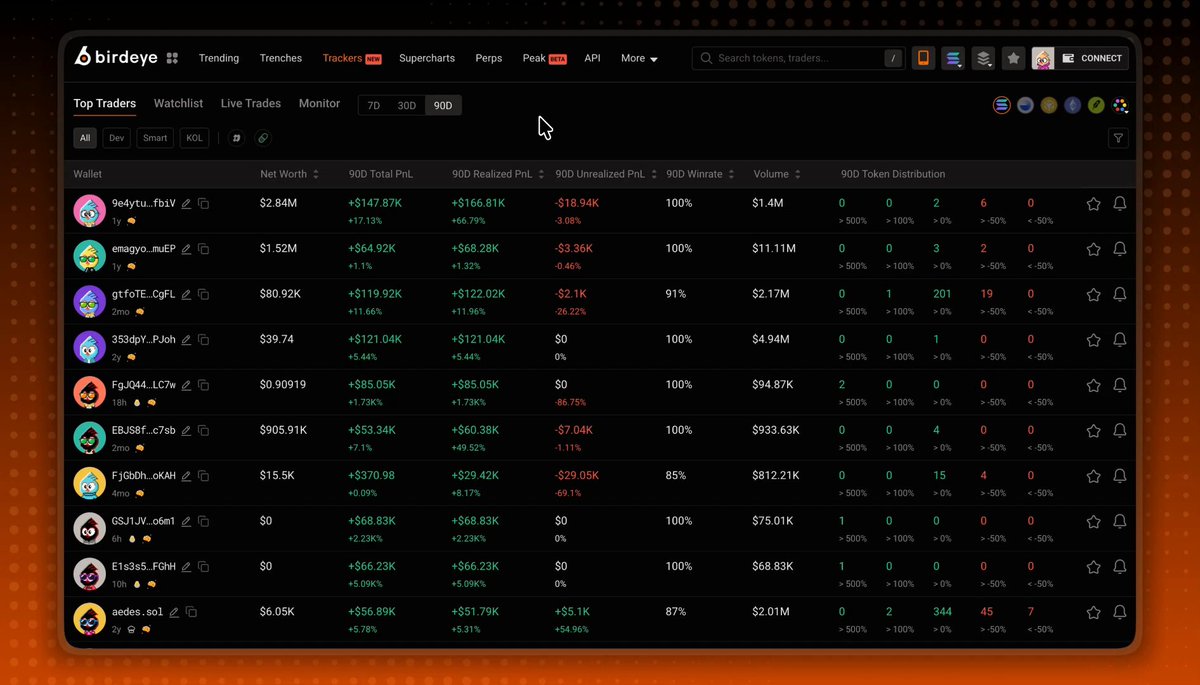Click the CONNECT wallet button

tap(1092, 58)
